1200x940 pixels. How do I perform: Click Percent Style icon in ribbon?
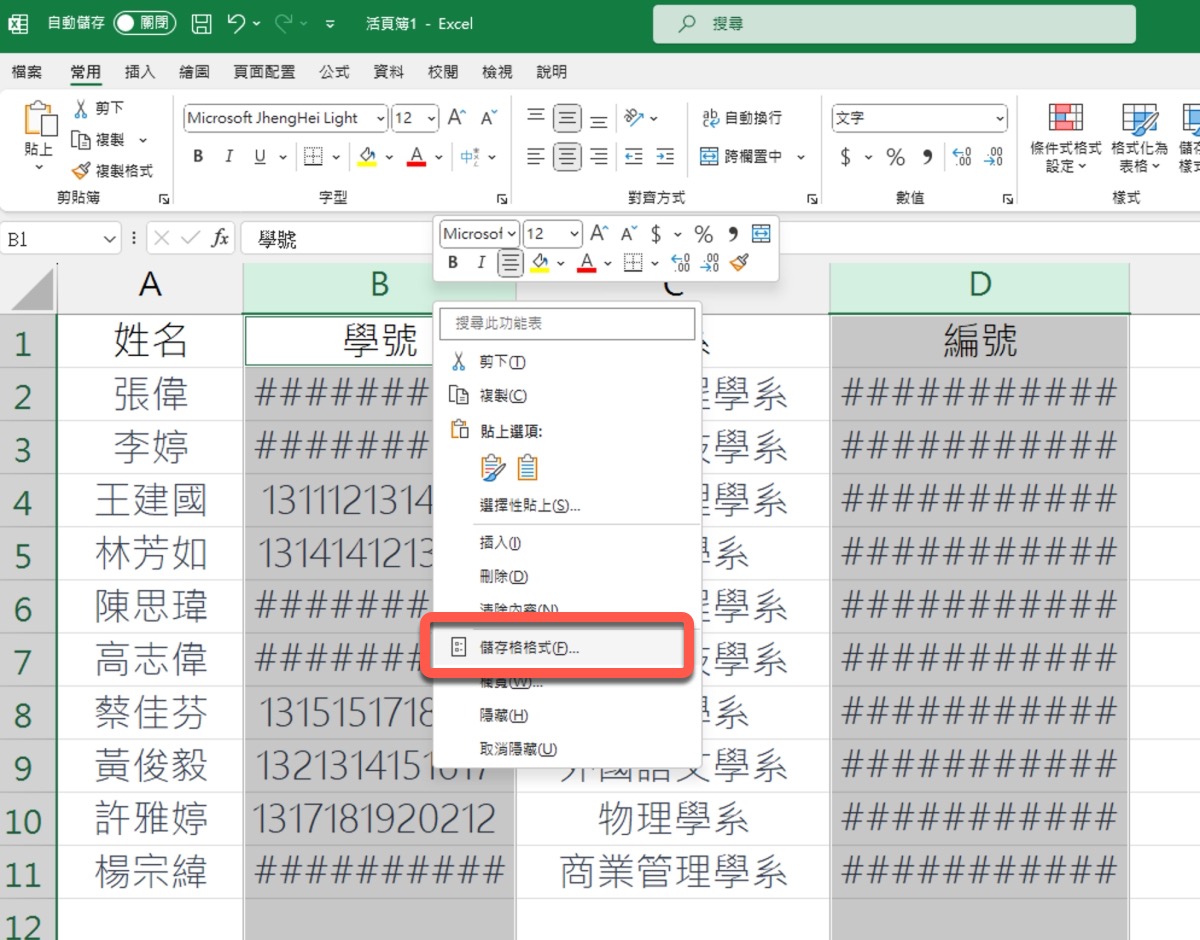[x=895, y=157]
